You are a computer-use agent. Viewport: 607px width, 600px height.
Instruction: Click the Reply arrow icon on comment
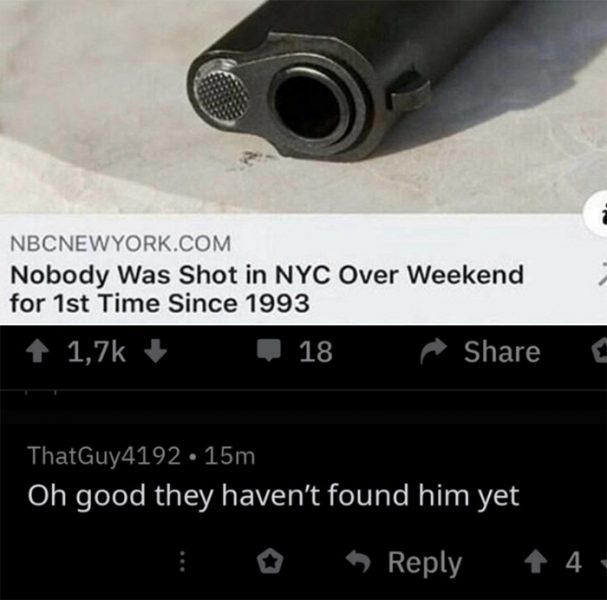click(x=358, y=561)
